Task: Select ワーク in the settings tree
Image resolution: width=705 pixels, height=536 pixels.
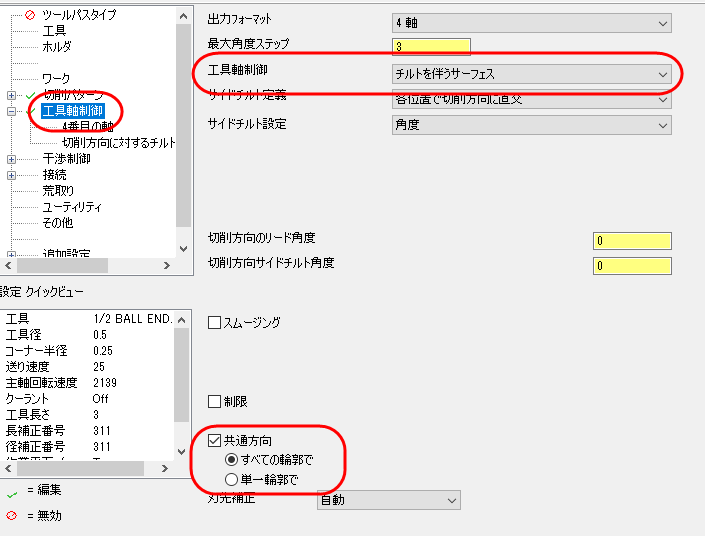Action: (x=56, y=79)
